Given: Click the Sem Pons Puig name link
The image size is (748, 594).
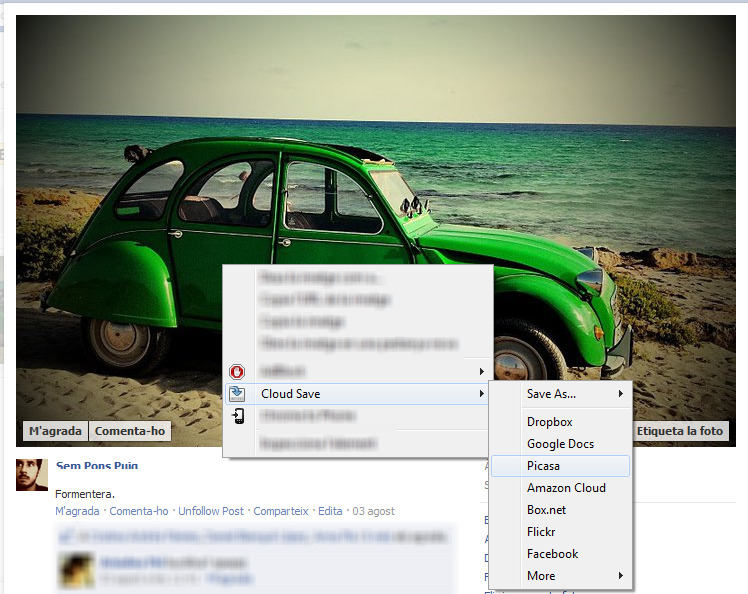Looking at the screenshot, I should tap(97, 466).
